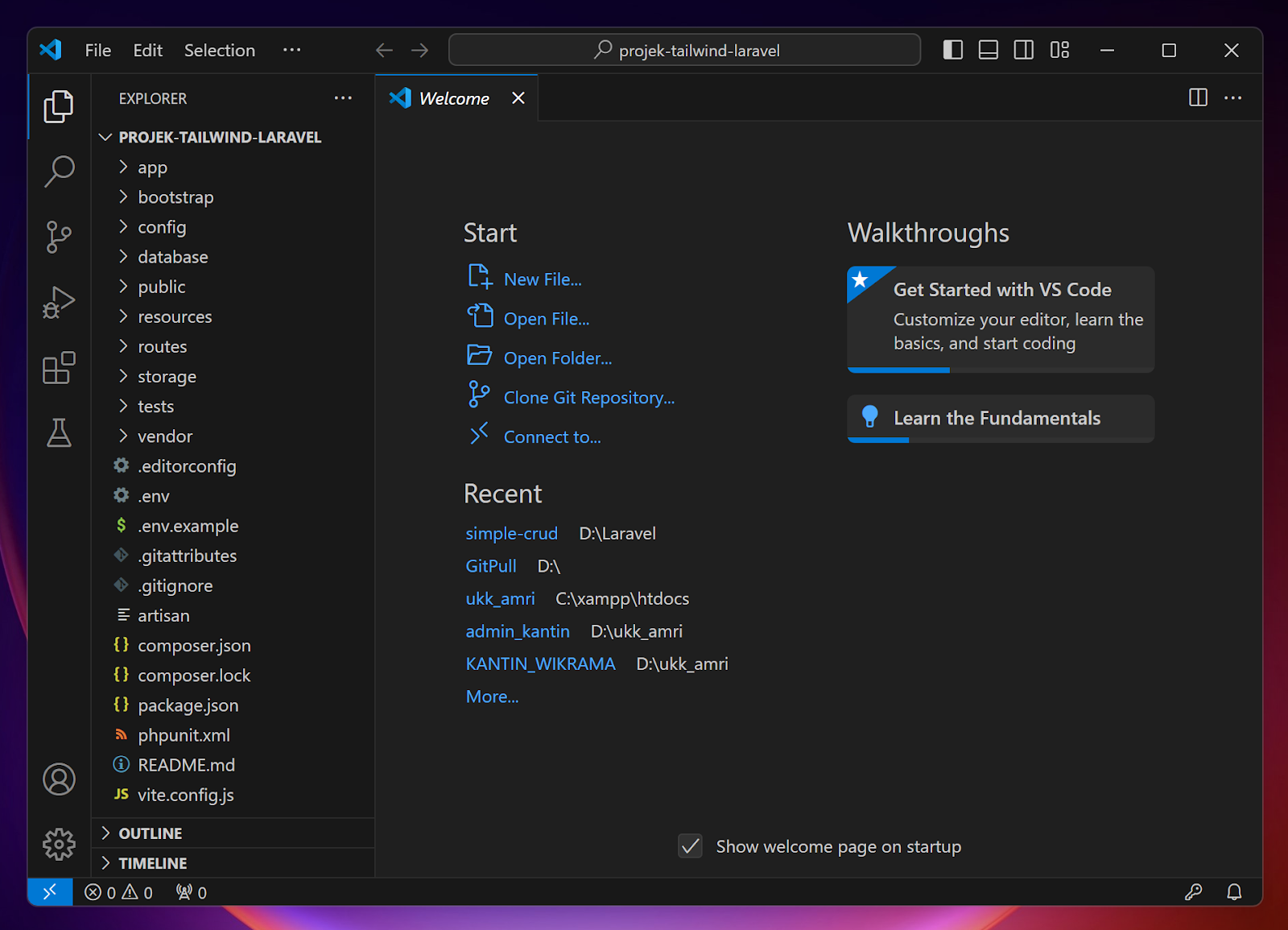Open the Manage gear menu
The height and width of the screenshot is (930, 1288).
pyautogui.click(x=59, y=844)
